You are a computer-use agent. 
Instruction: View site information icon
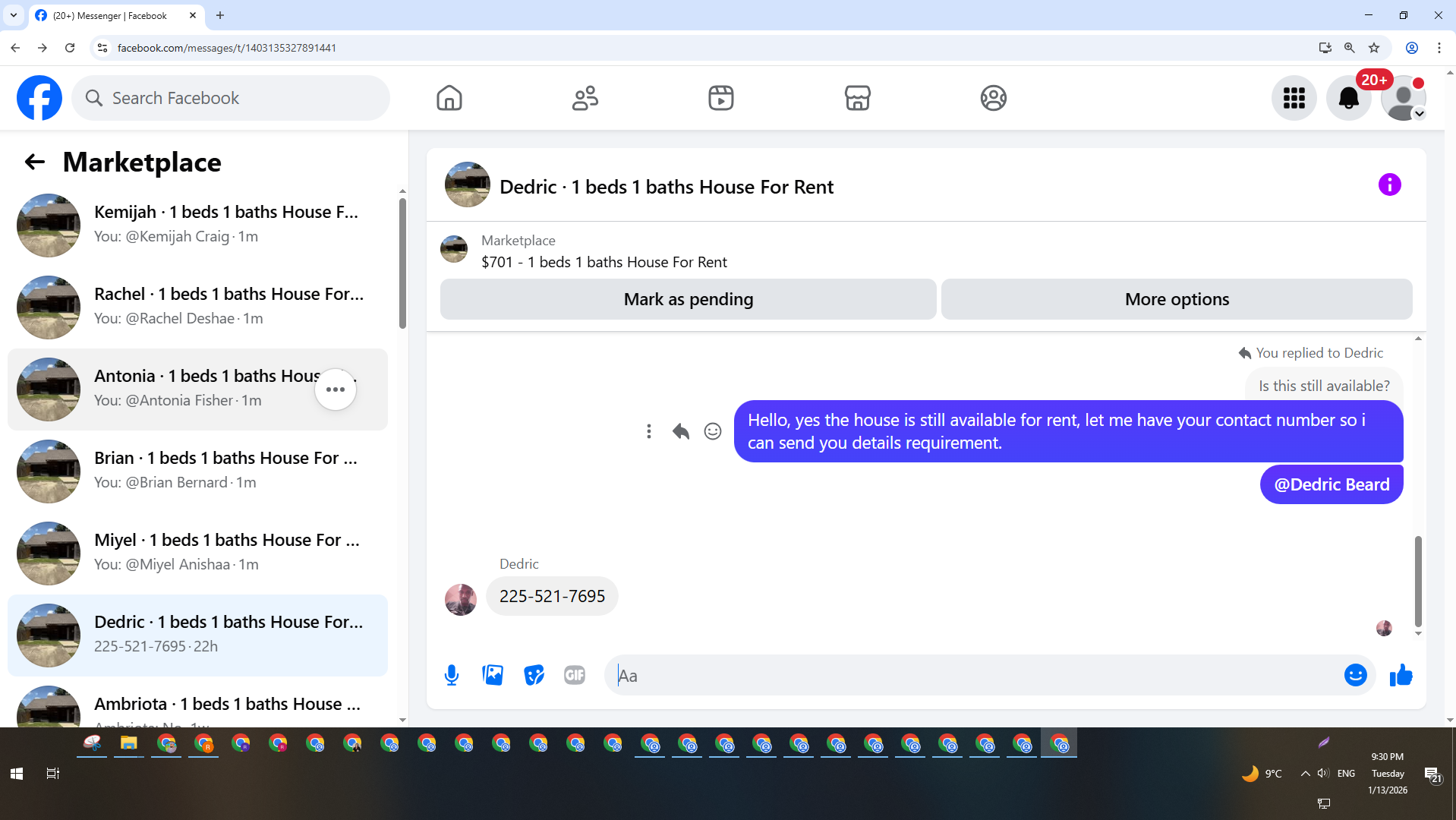[102, 48]
